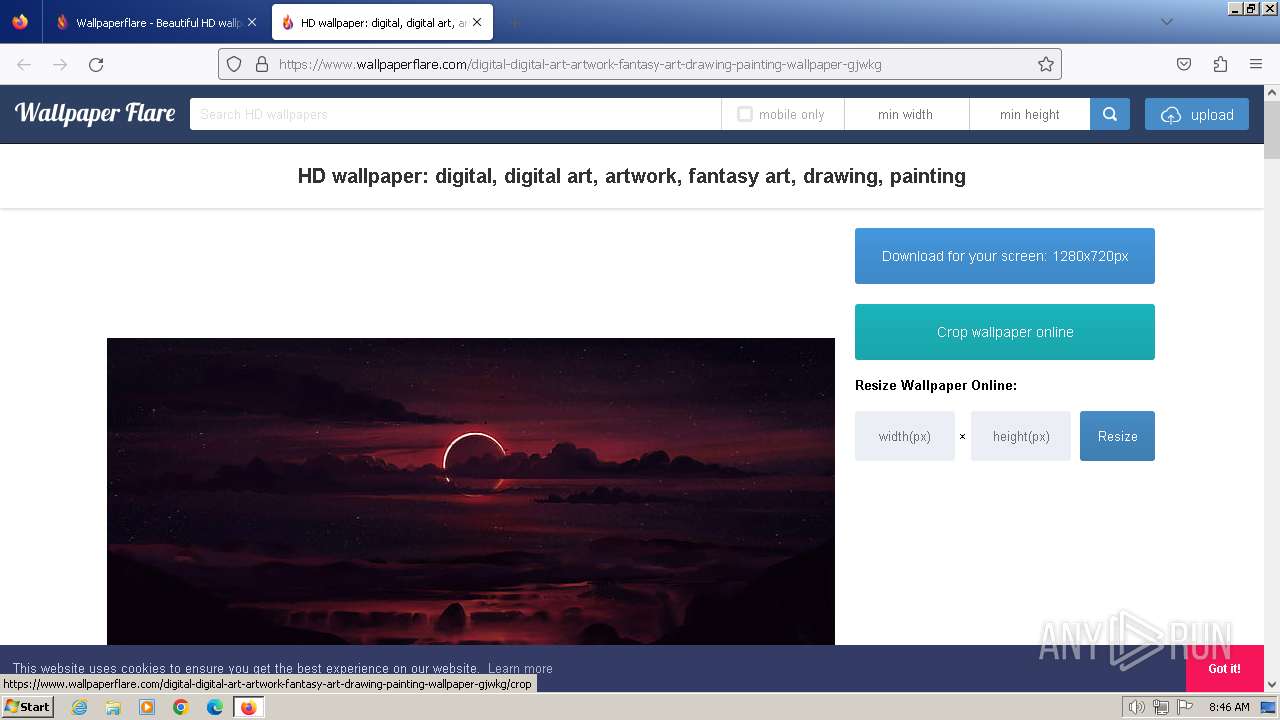Open the Action Center flag icon
Screen dimensions: 1280x720
click(x=1185, y=707)
